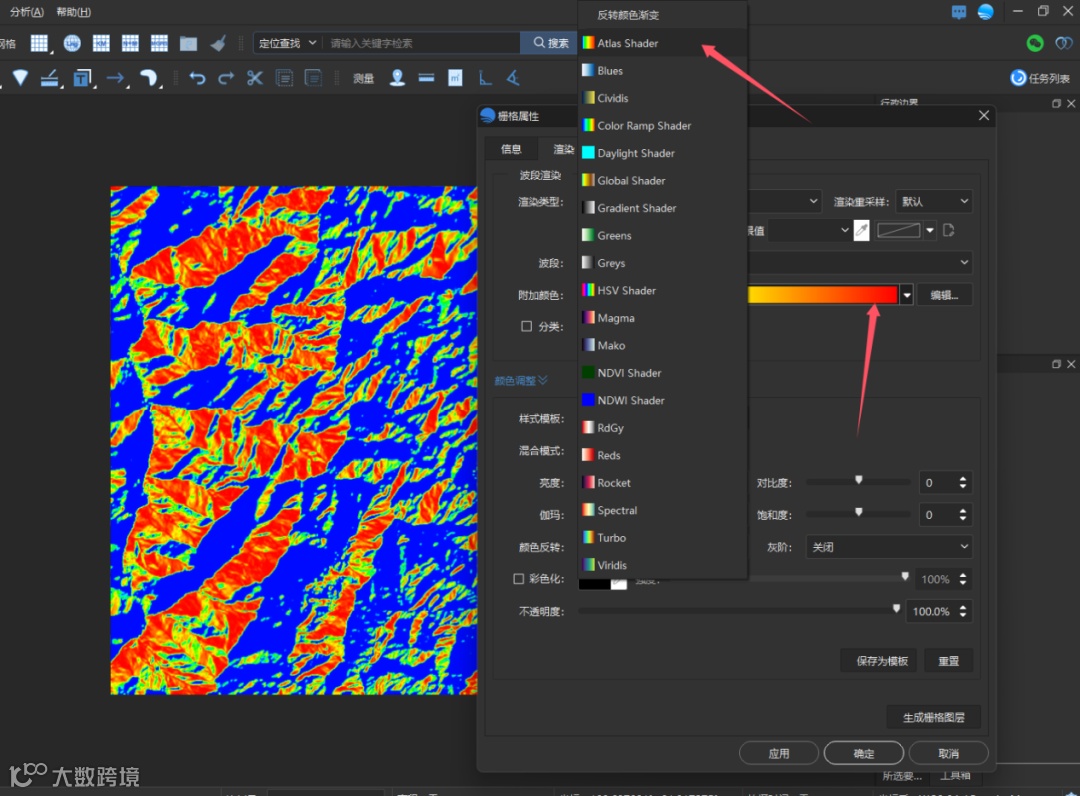Click the location pin measure icon
This screenshot has width=1080, height=796.
click(397, 78)
